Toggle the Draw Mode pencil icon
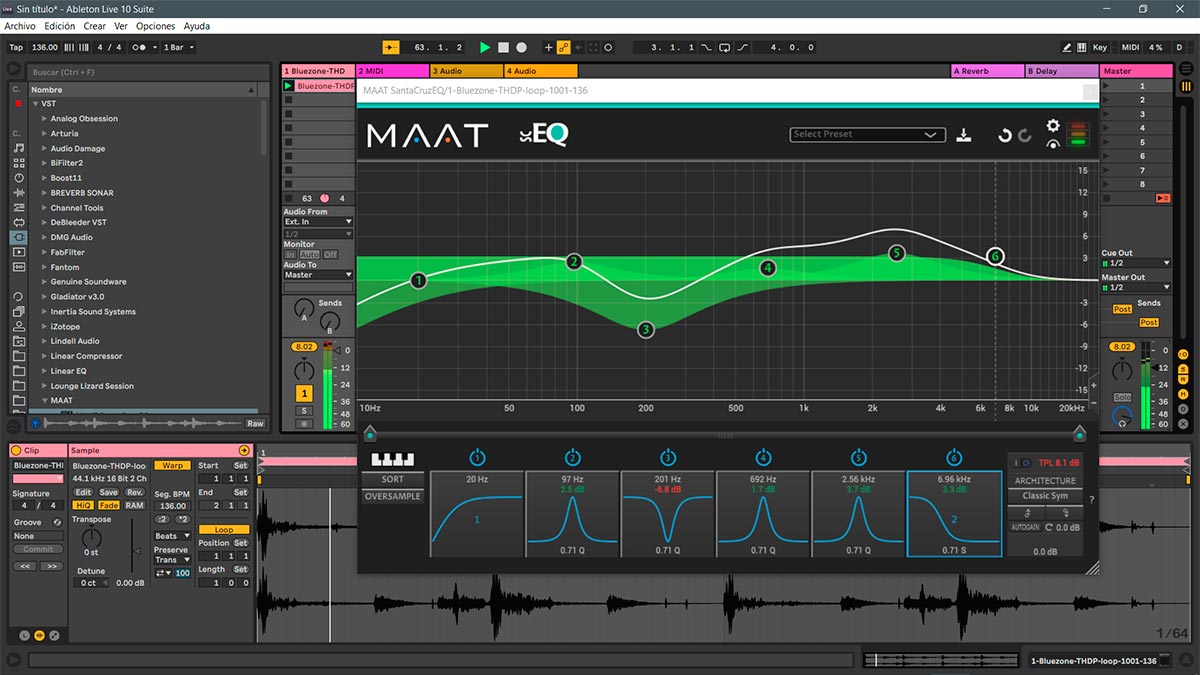1200x675 pixels. (x=1069, y=47)
